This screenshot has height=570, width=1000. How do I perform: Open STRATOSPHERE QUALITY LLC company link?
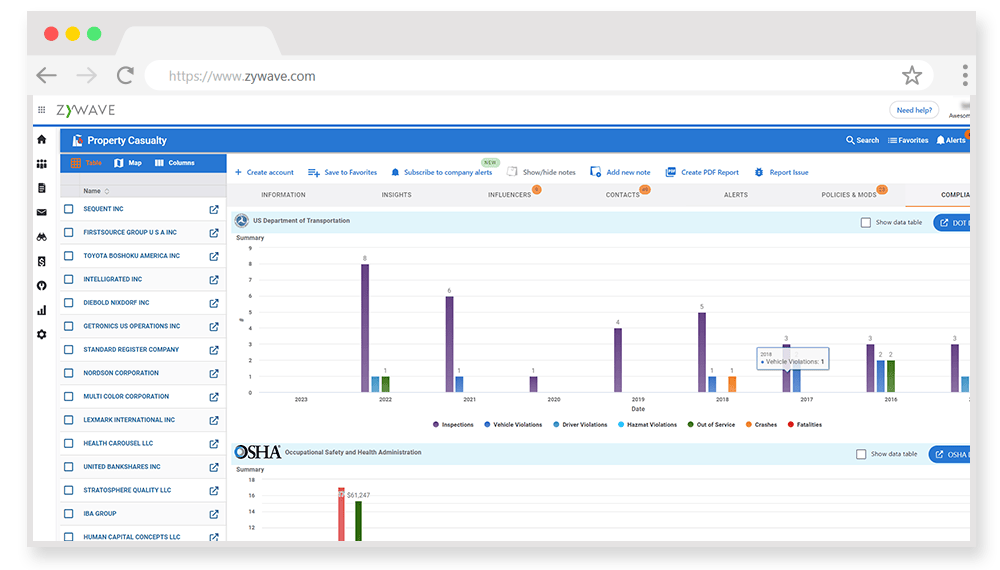click(127, 490)
